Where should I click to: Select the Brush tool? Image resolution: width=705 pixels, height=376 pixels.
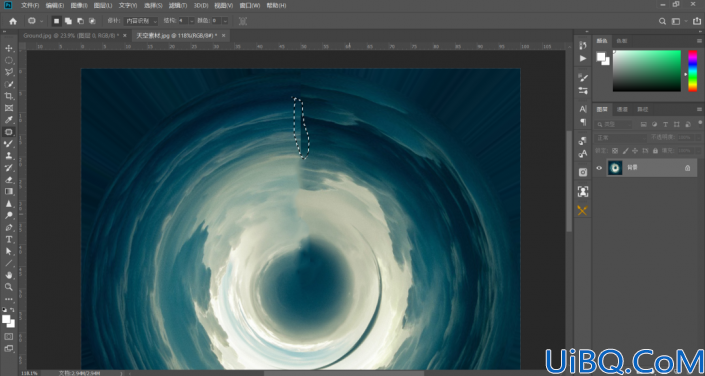[9, 143]
